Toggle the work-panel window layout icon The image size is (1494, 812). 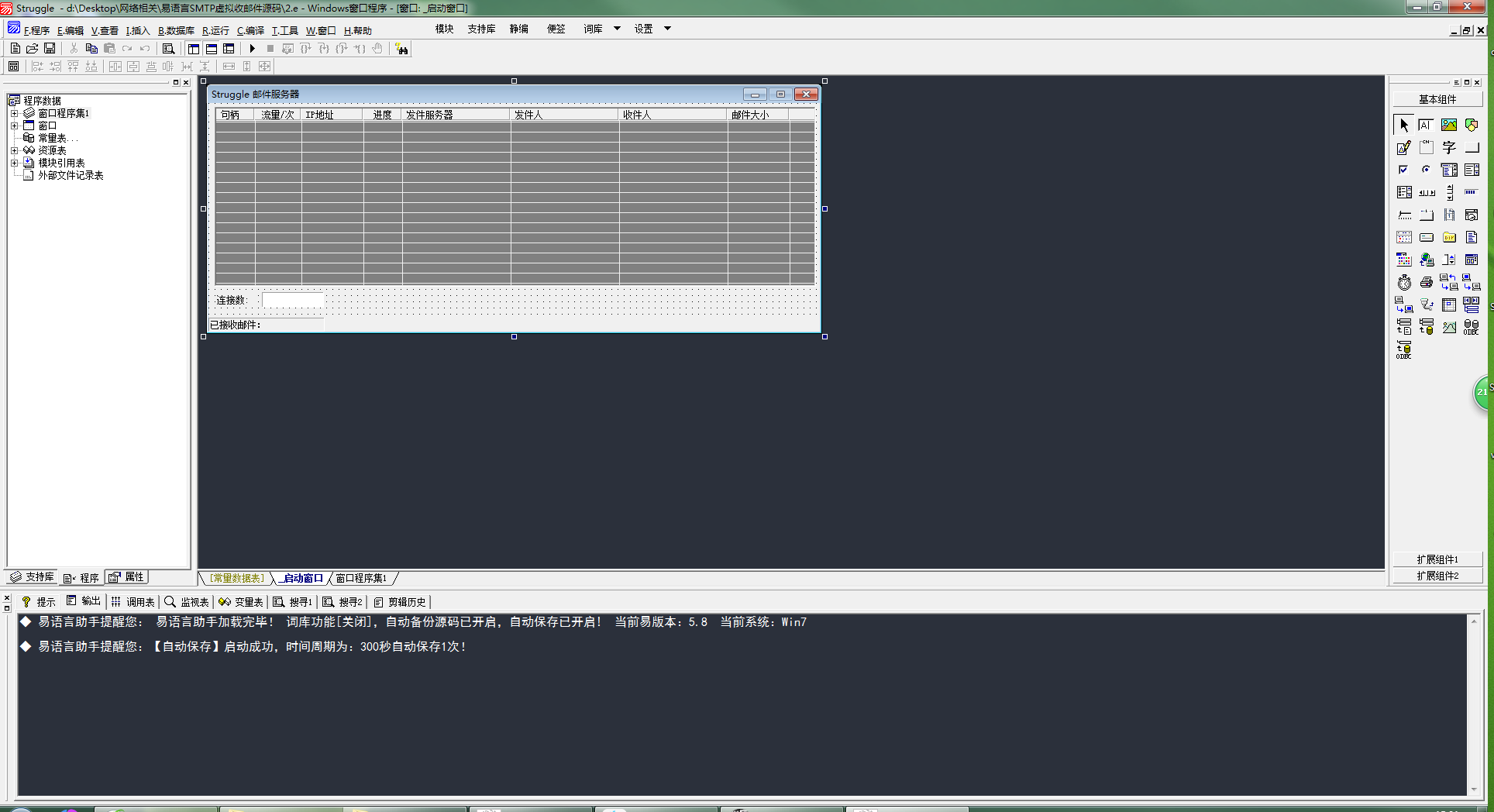[x=194, y=49]
